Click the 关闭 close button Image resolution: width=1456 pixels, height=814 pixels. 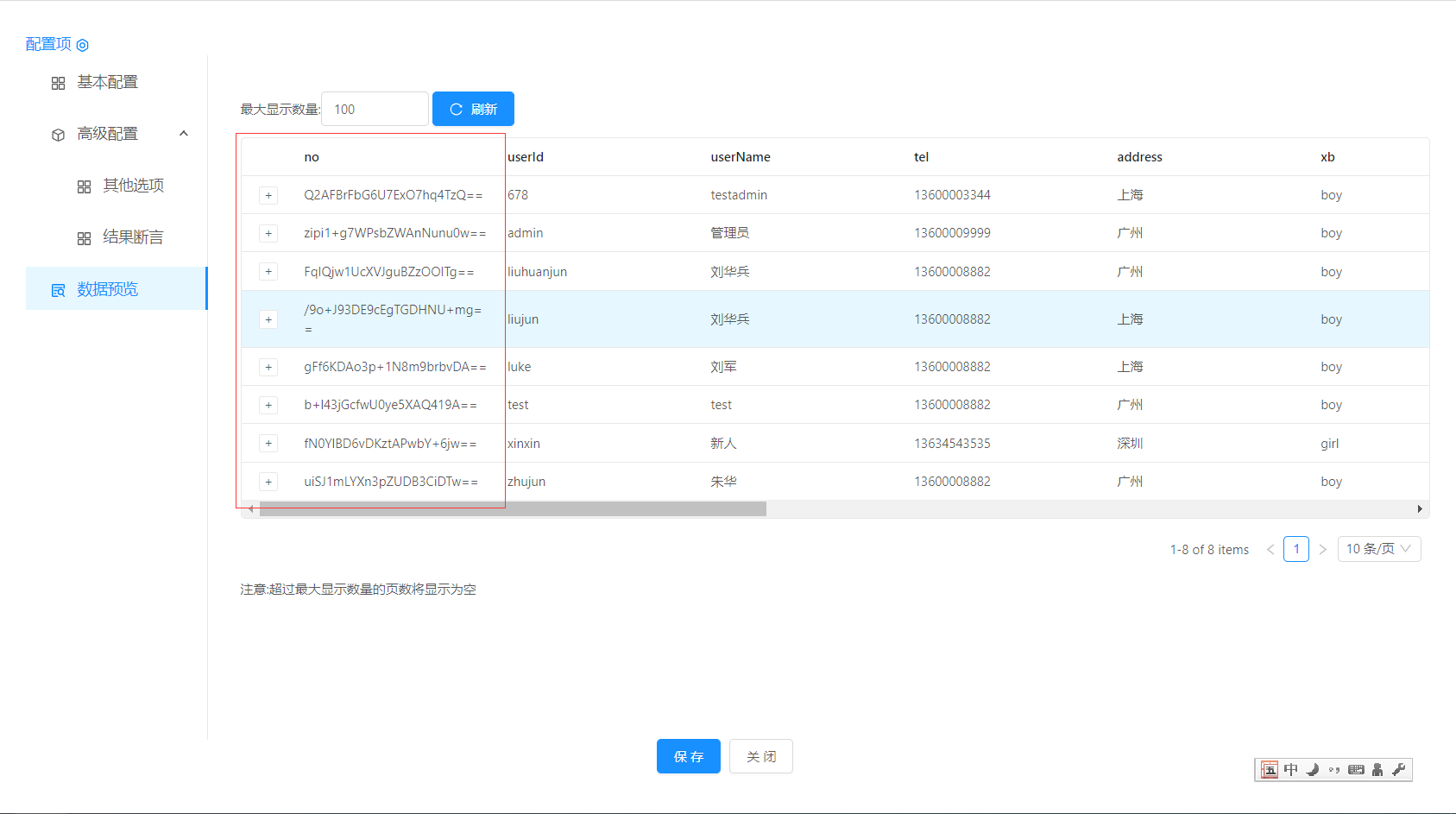(760, 756)
